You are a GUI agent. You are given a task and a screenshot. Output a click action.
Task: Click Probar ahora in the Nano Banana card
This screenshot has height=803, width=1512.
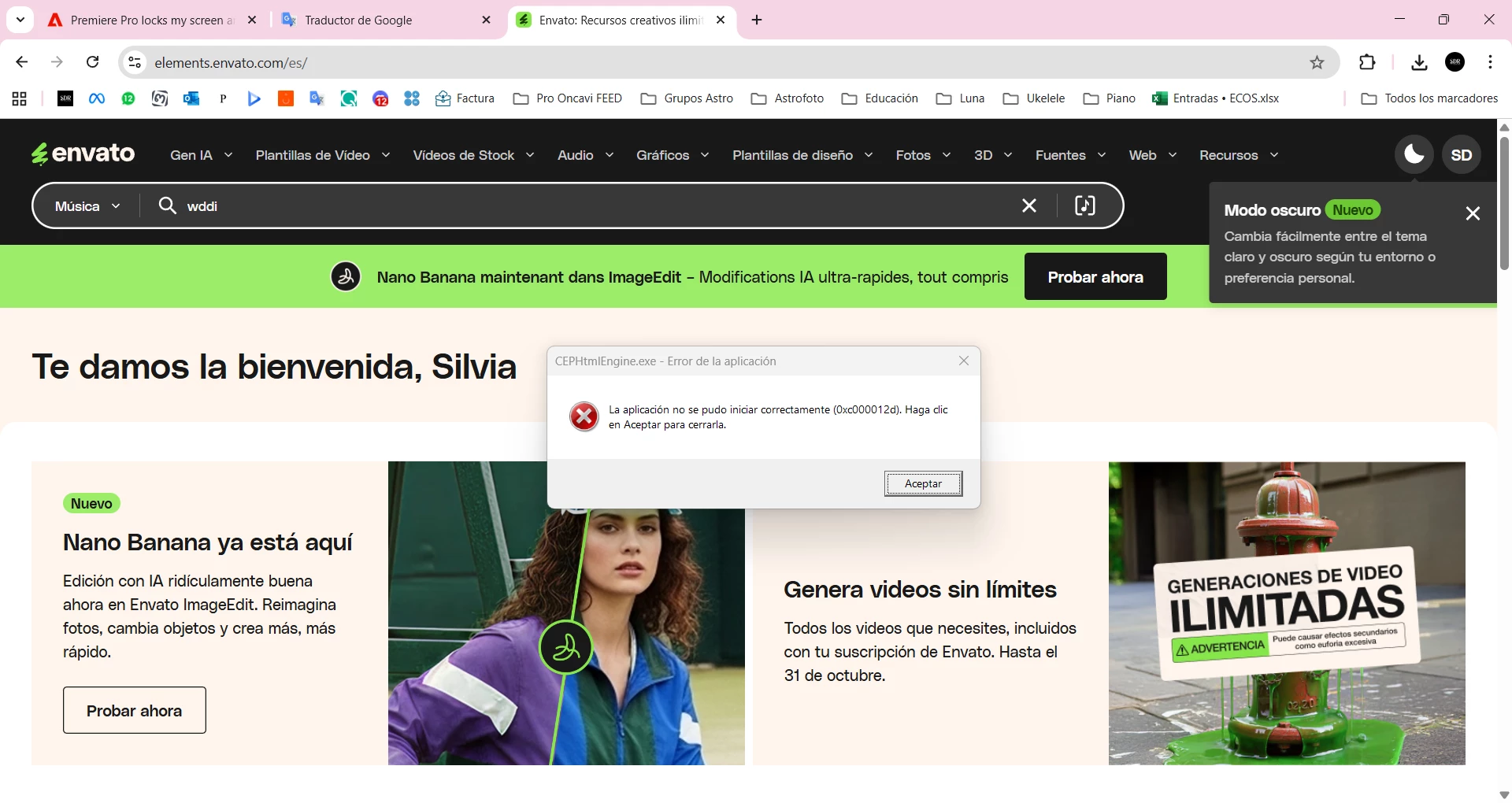(x=135, y=711)
